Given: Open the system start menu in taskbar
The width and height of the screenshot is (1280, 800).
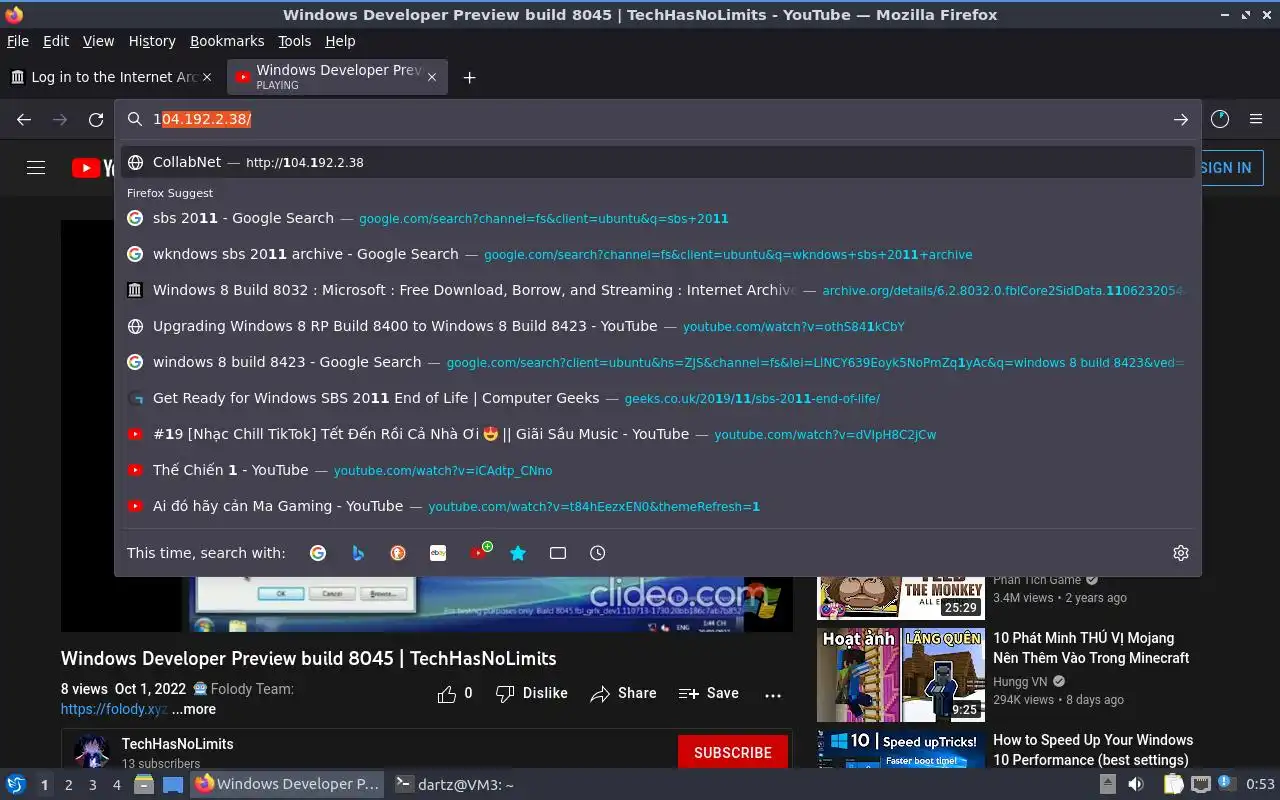Looking at the screenshot, I should click(x=16, y=784).
